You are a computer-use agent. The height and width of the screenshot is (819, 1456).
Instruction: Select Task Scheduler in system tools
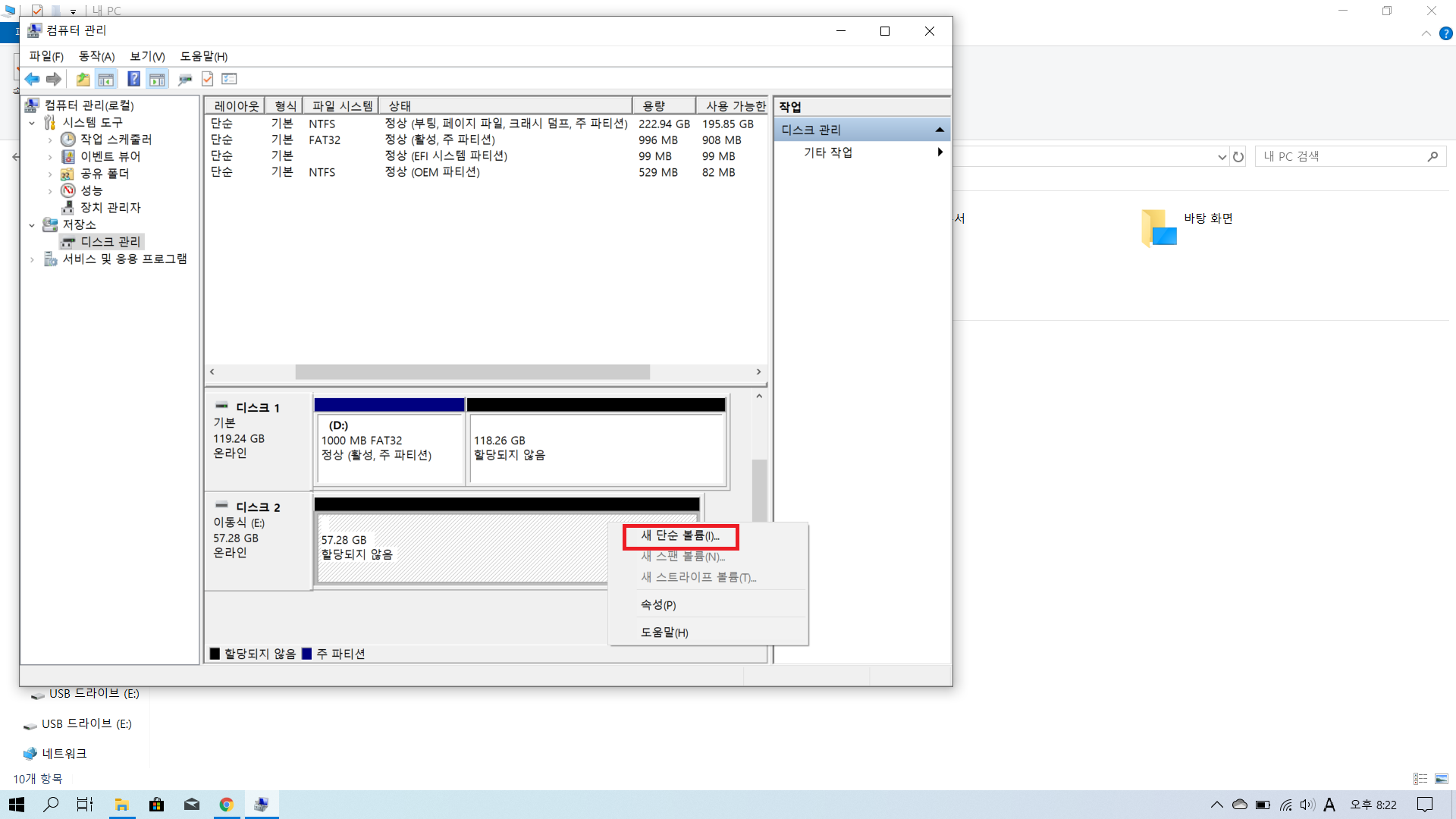[x=116, y=140]
